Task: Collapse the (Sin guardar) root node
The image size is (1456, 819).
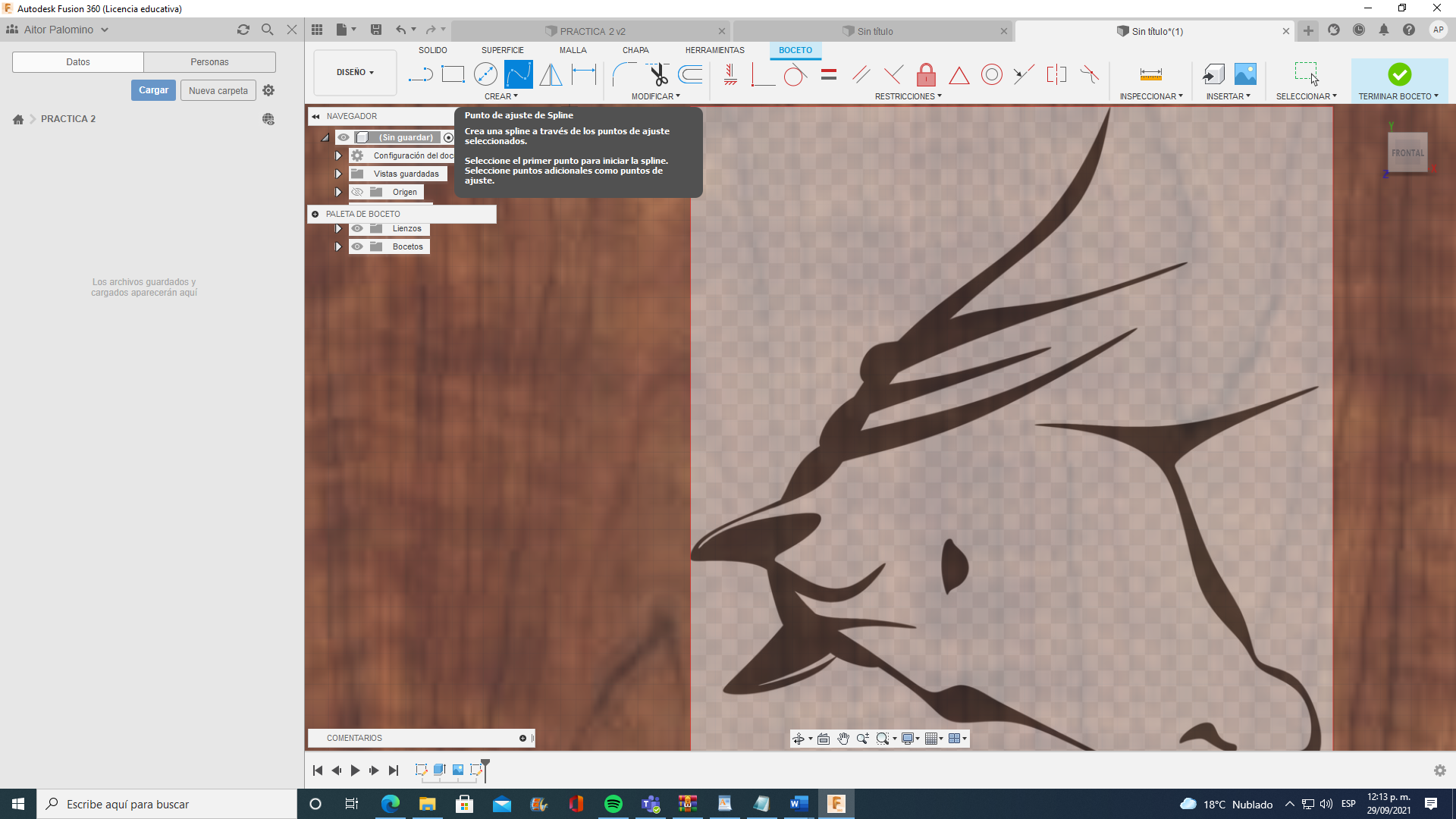Action: (x=325, y=137)
